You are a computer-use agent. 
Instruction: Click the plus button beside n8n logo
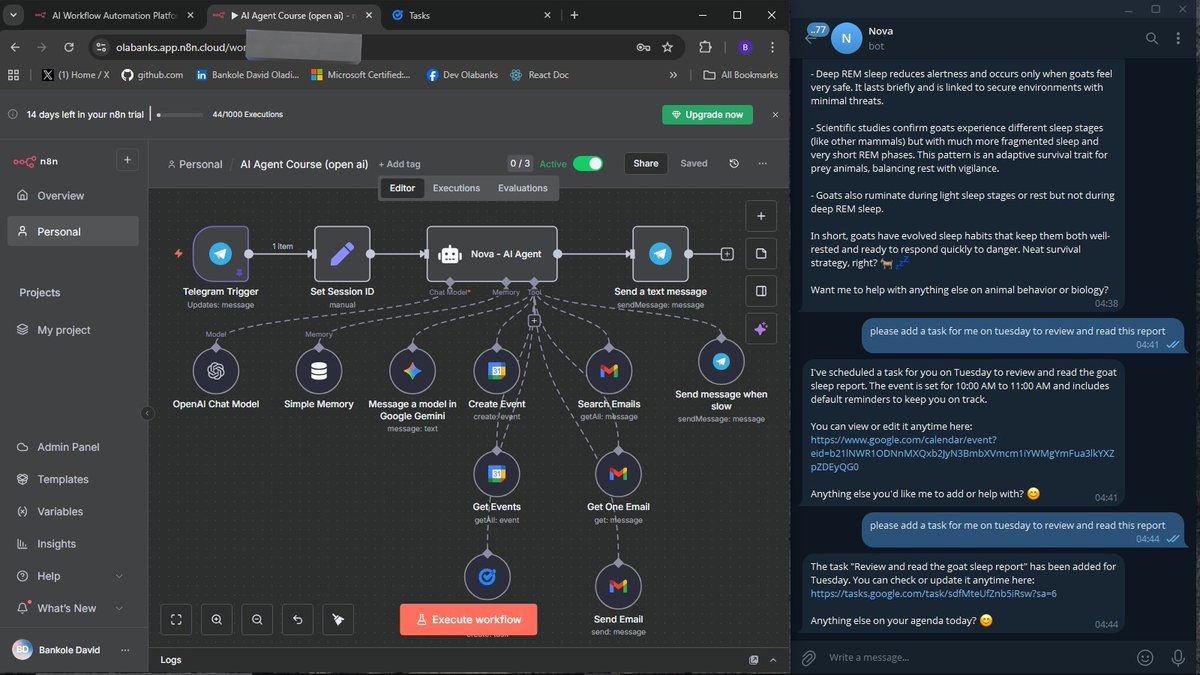pos(127,160)
